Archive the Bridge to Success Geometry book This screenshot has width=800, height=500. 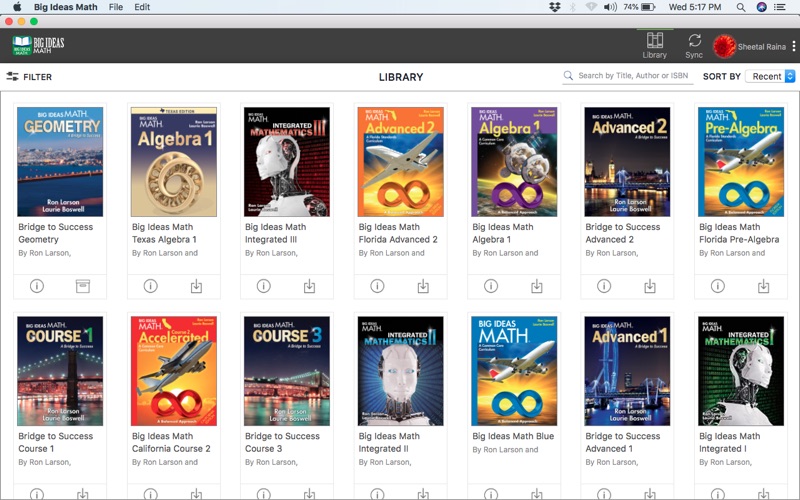(83, 286)
